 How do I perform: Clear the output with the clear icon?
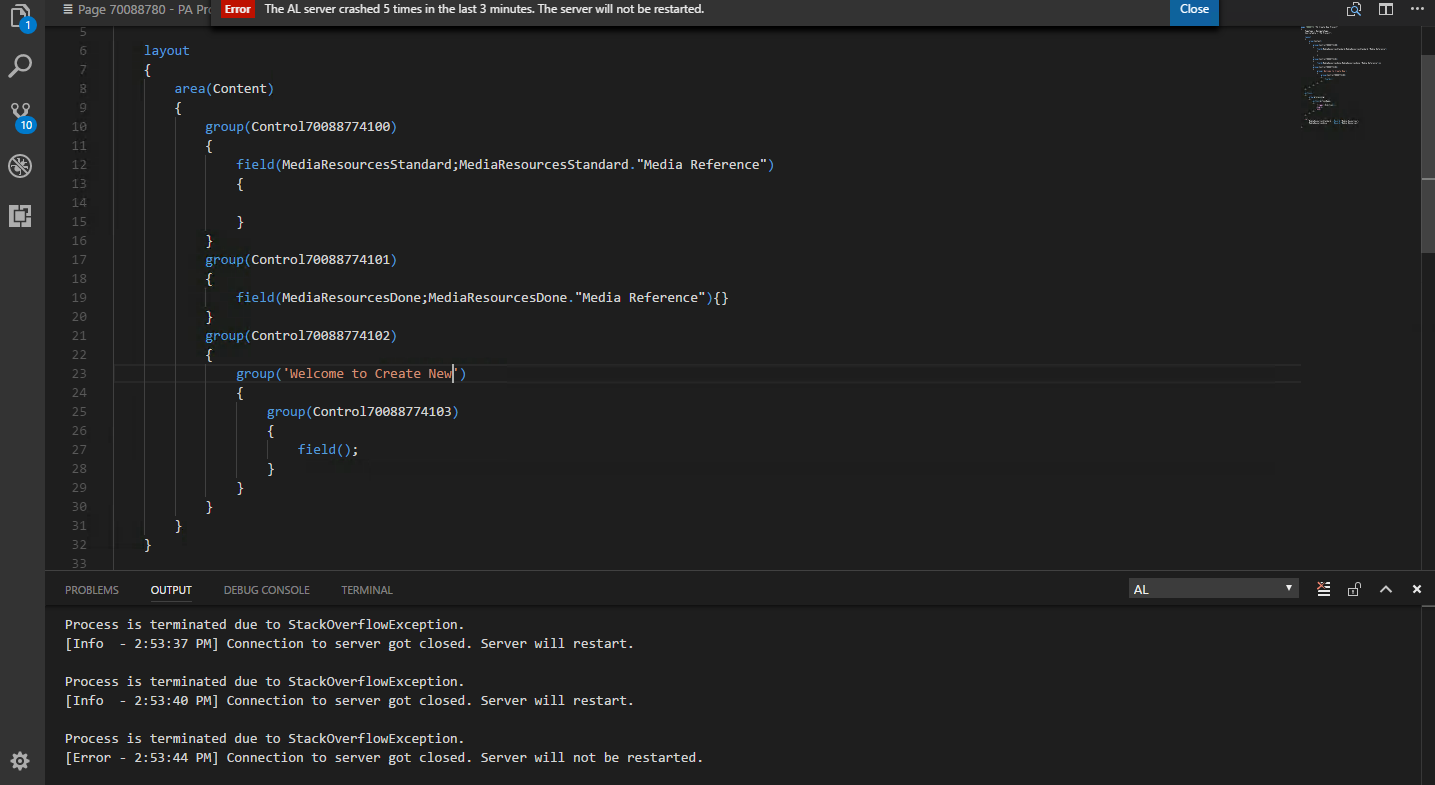click(1323, 589)
